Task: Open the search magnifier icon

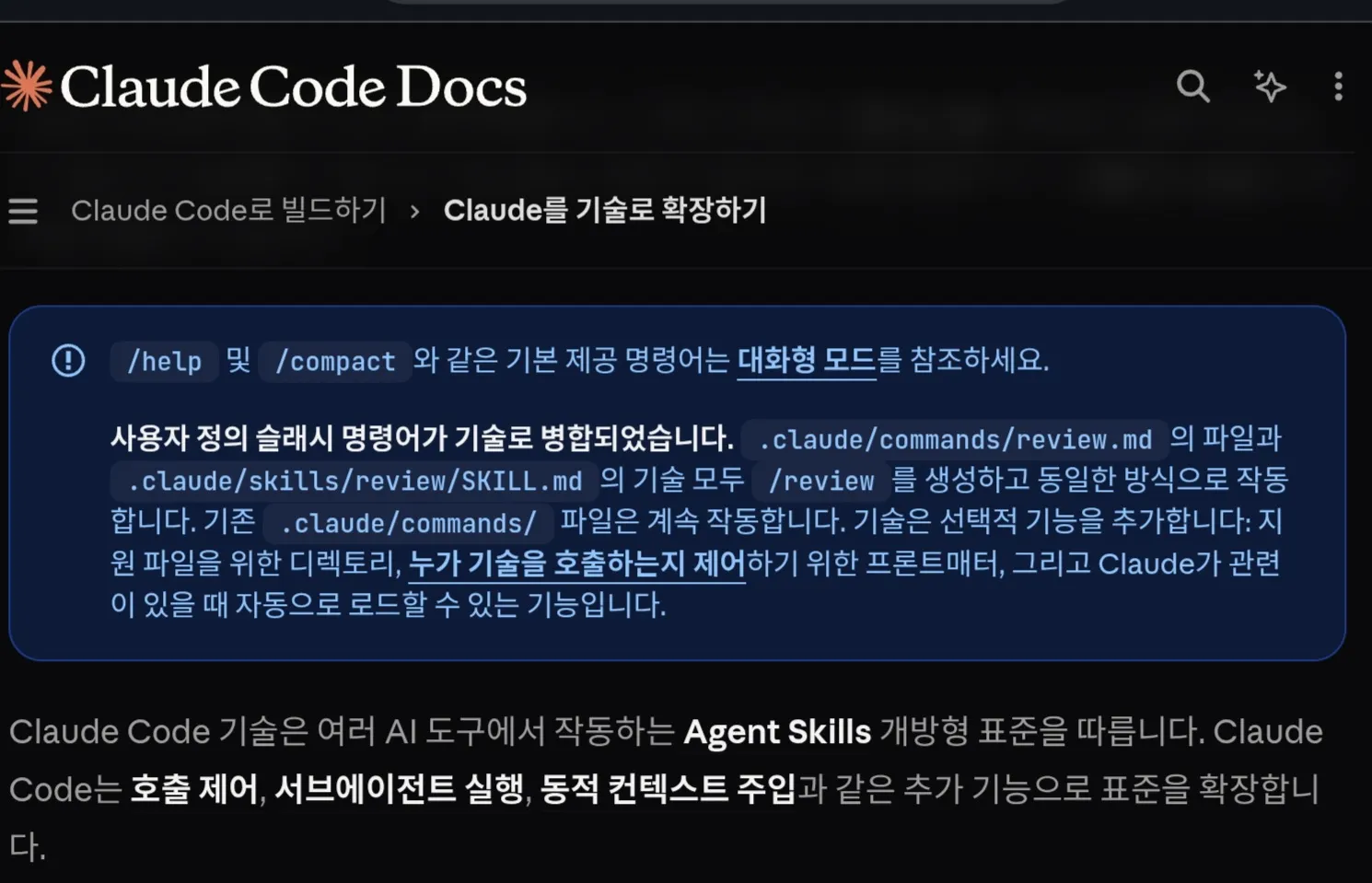Action: (1193, 86)
